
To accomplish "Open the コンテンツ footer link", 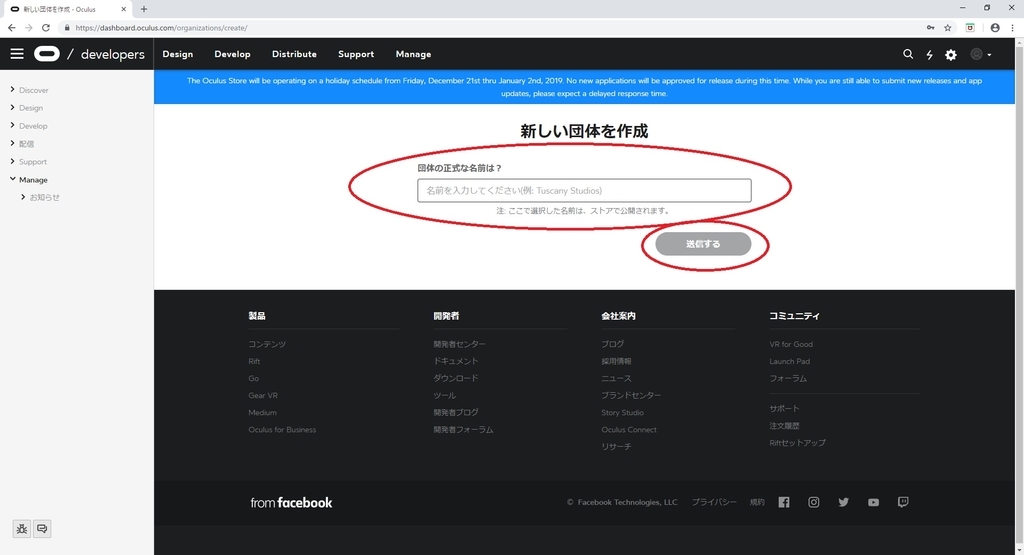I will tap(267, 344).
